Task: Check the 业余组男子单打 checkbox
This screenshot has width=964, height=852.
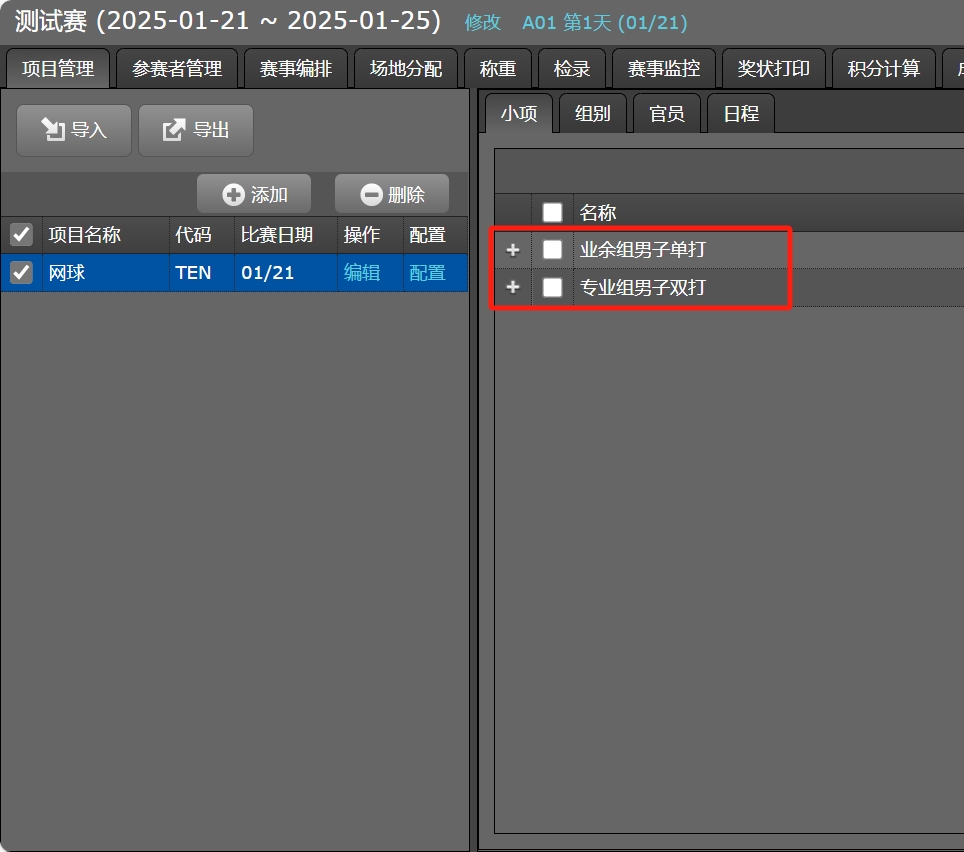Action: pyautogui.click(x=552, y=250)
